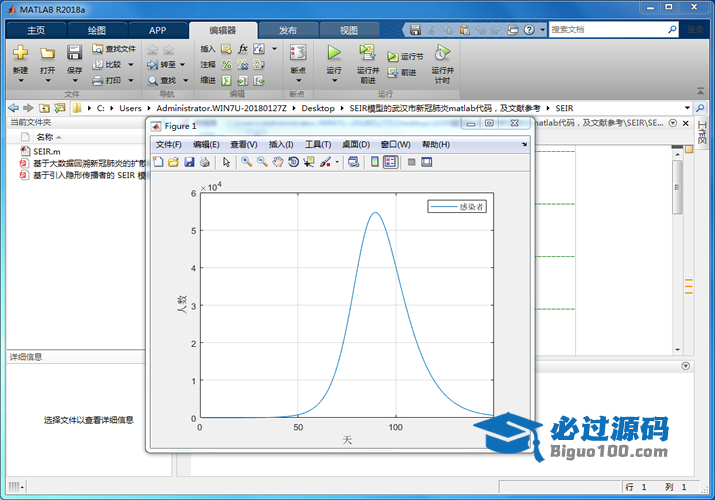Click the 运行并计时 icon
This screenshot has height=500, width=715.
click(x=442, y=52)
